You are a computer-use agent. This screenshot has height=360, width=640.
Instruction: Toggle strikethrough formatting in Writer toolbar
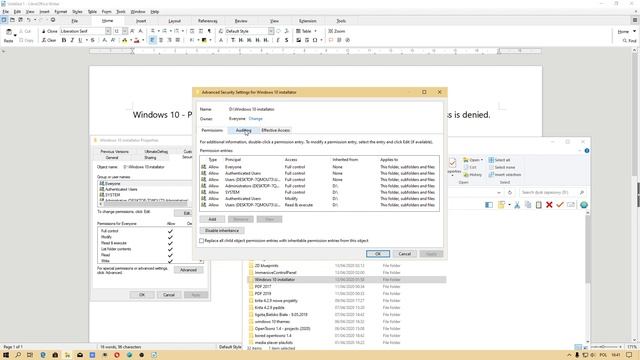tap(93, 40)
